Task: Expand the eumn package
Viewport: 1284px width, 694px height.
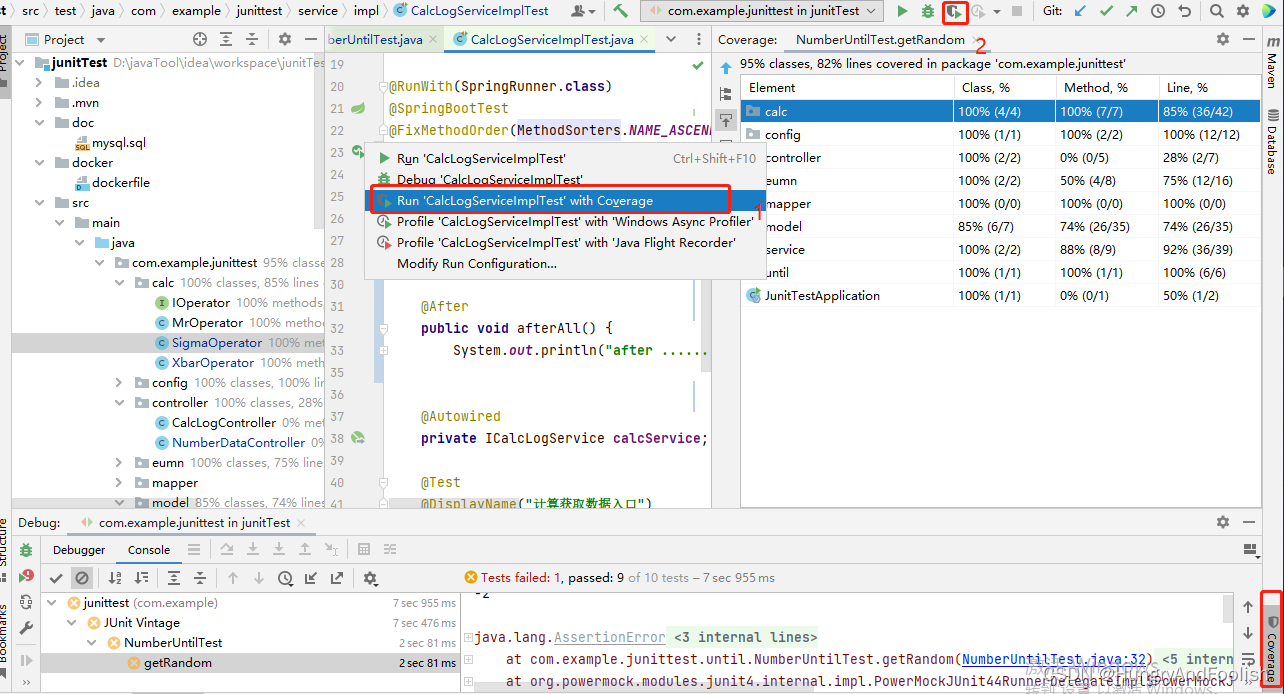Action: 119,463
